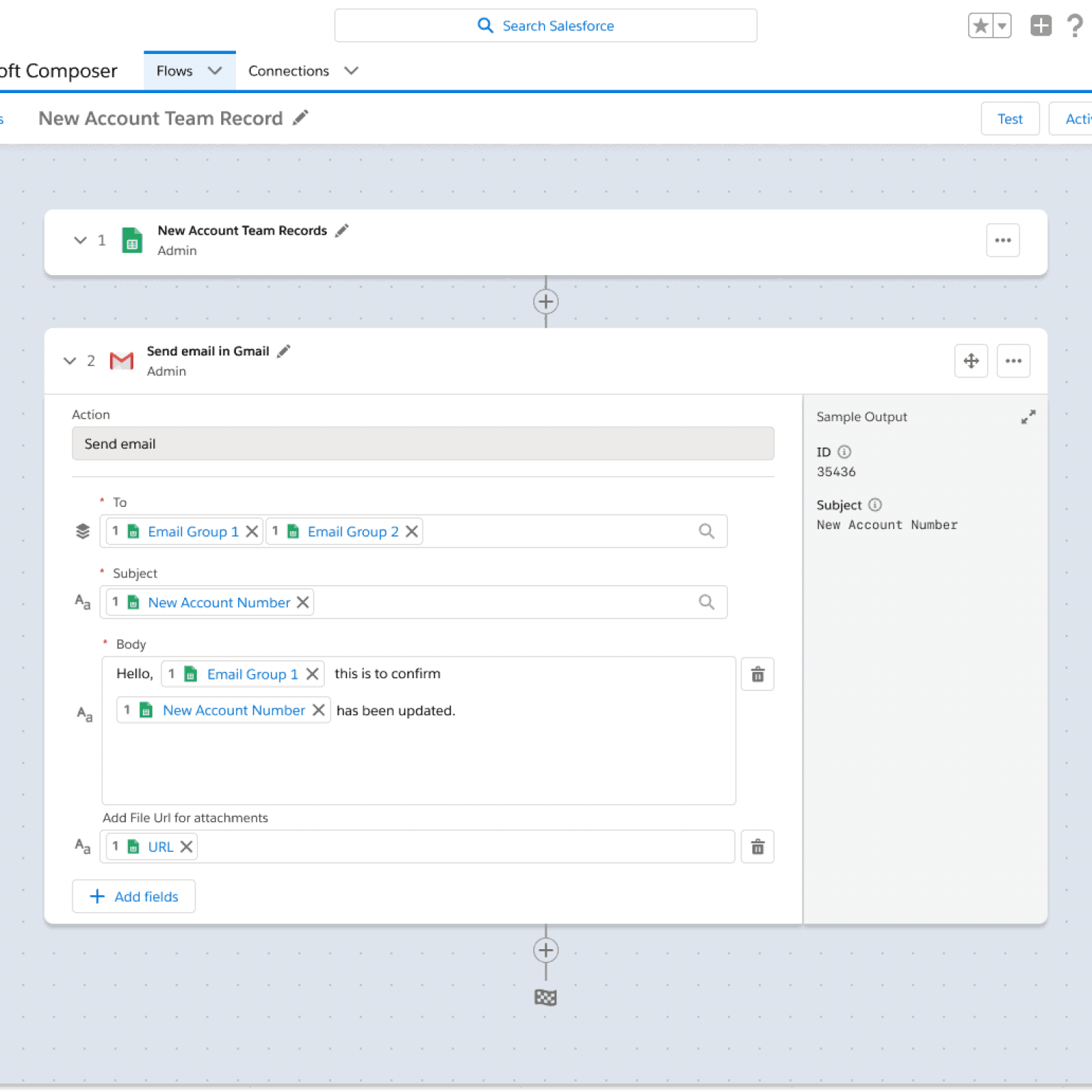Click the search icon in the To field
Image resolution: width=1092 pixels, height=1092 pixels.
[x=707, y=531]
